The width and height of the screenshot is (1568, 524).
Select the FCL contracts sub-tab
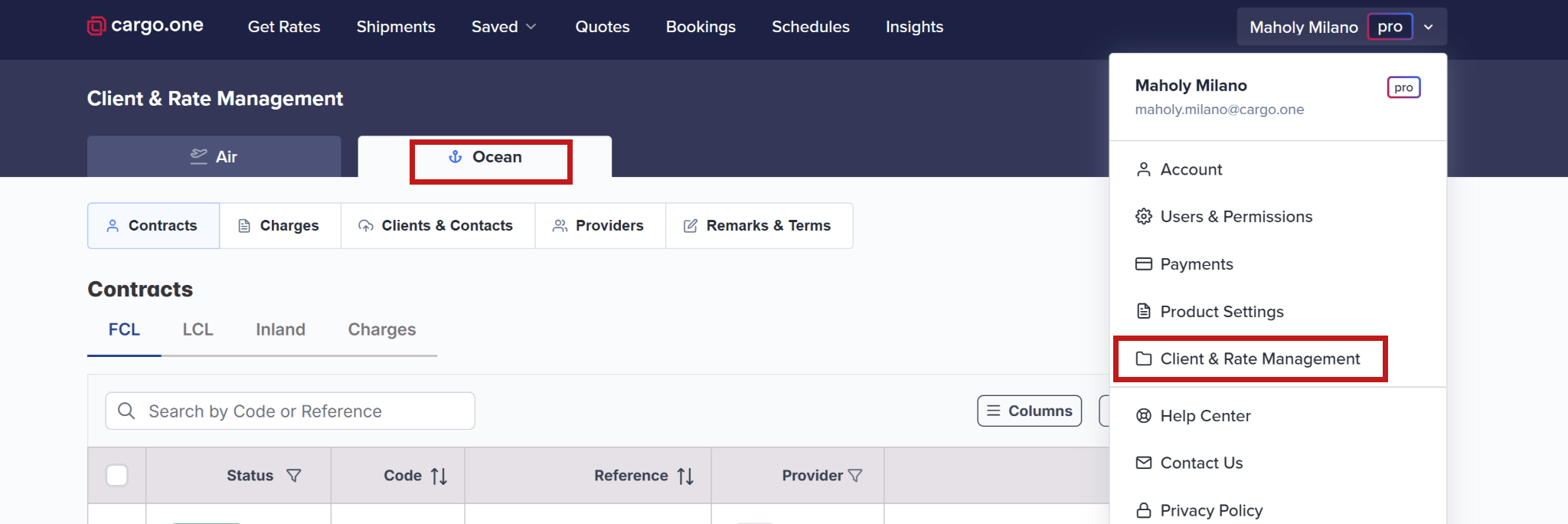click(x=124, y=329)
